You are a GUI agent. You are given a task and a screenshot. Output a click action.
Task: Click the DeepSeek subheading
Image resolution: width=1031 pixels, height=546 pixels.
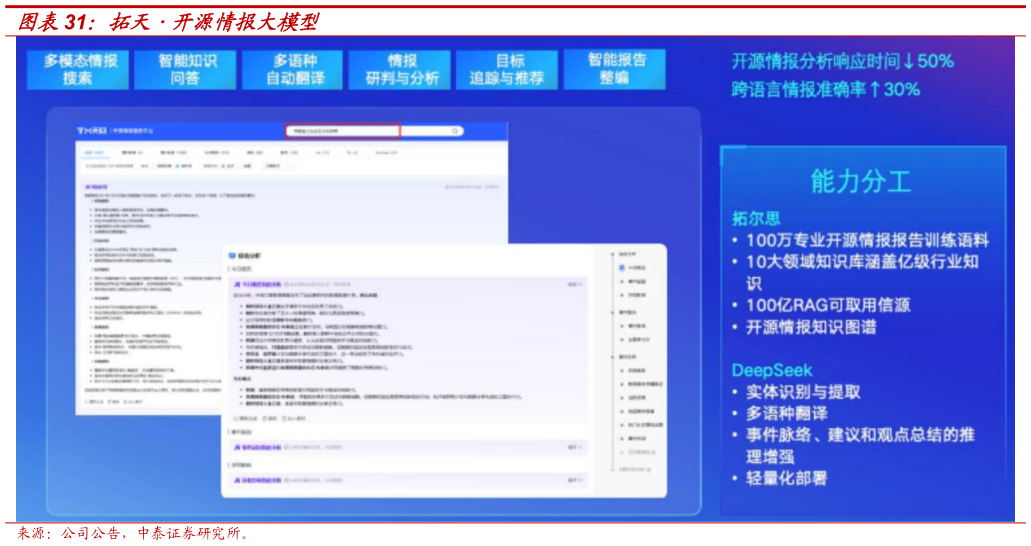point(772,370)
